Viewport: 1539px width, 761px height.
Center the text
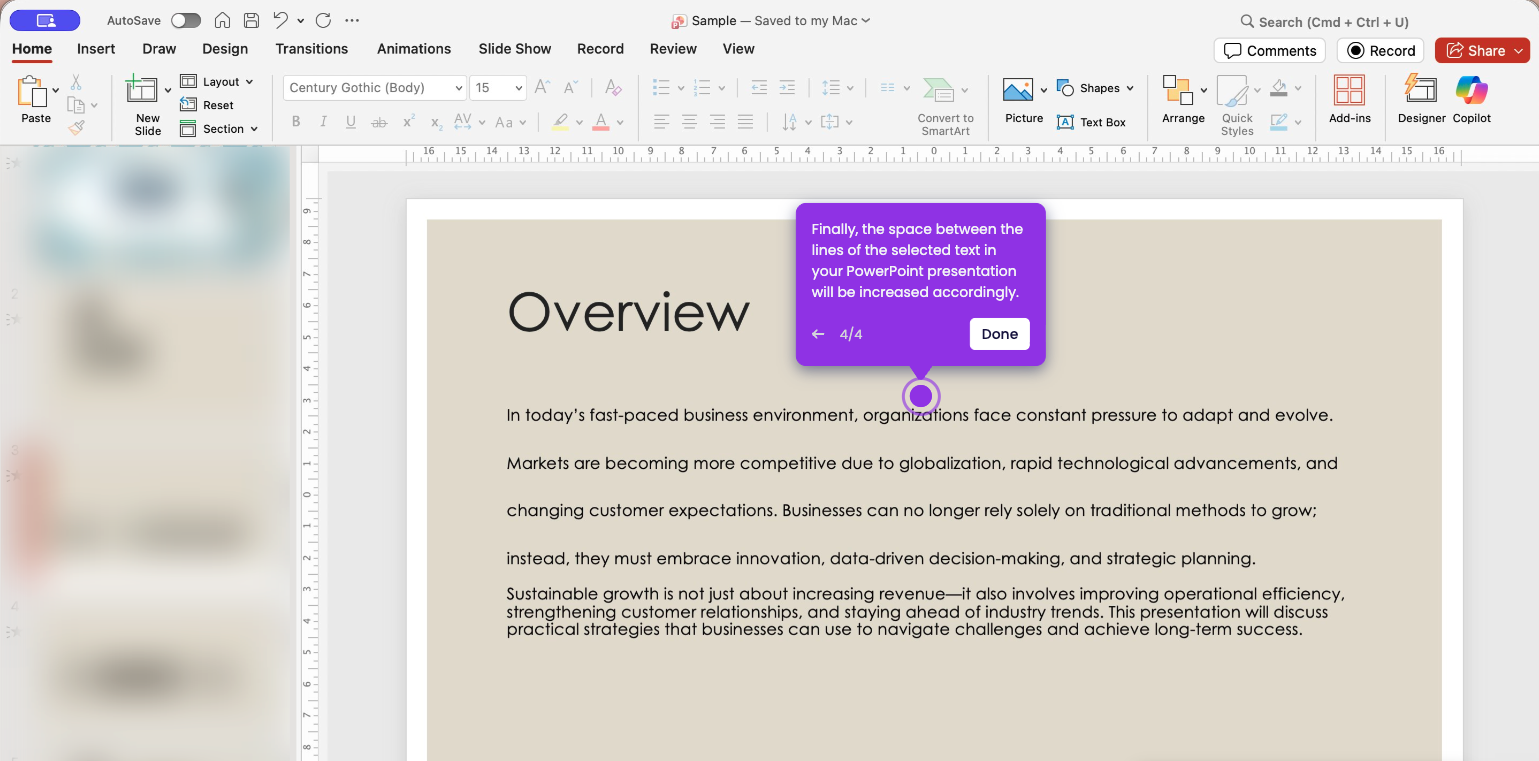(x=689, y=122)
